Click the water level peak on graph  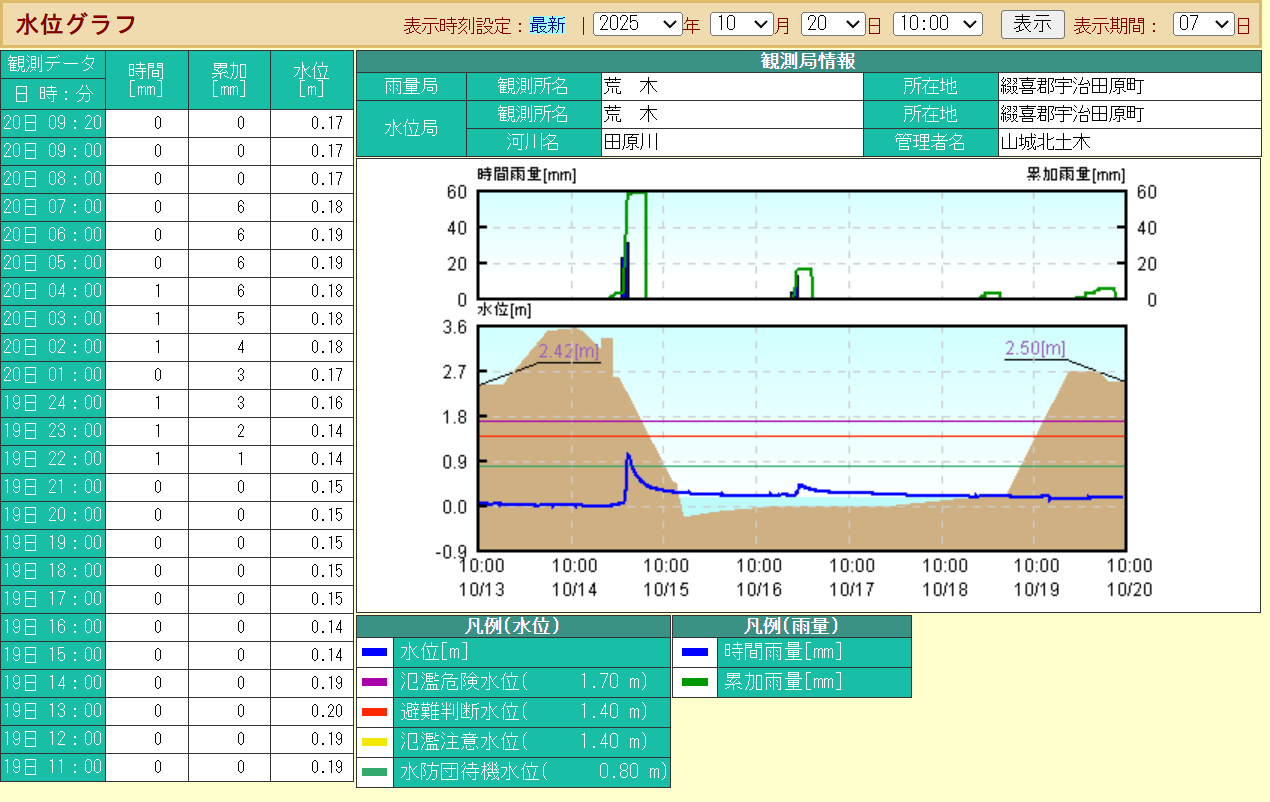(x=628, y=456)
